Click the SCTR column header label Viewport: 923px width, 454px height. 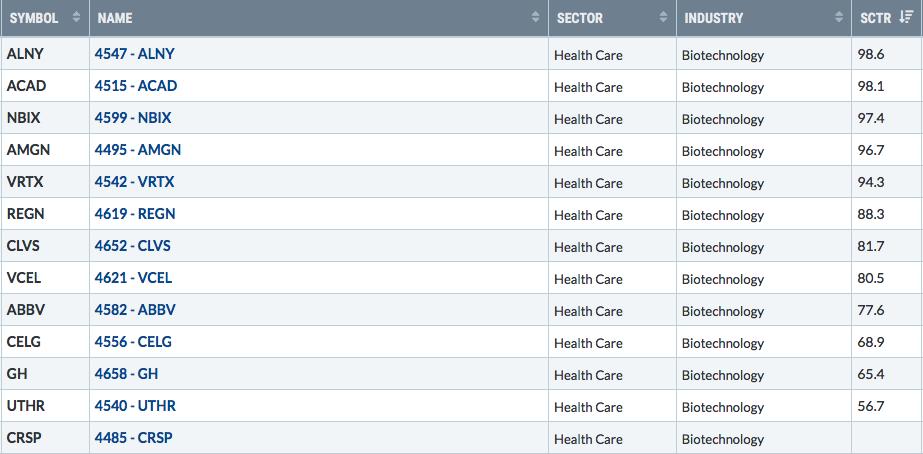tap(875, 18)
